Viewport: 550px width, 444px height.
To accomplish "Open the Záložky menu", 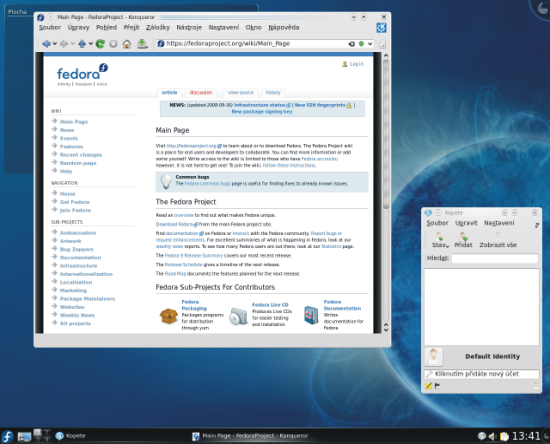I will (x=158, y=27).
